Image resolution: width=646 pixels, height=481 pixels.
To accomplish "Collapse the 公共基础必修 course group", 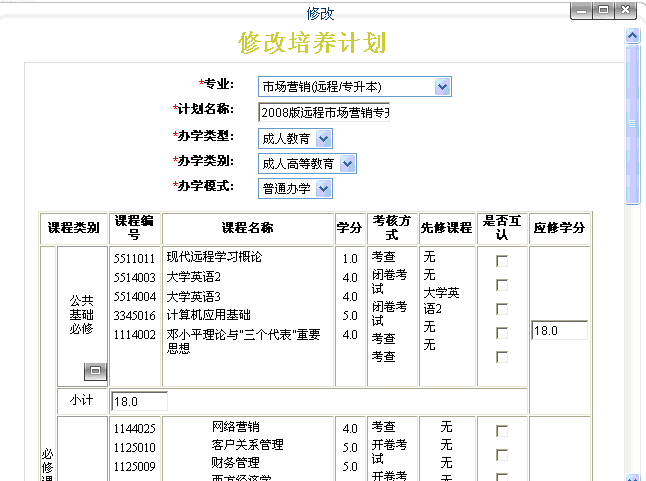I will (x=95, y=371).
